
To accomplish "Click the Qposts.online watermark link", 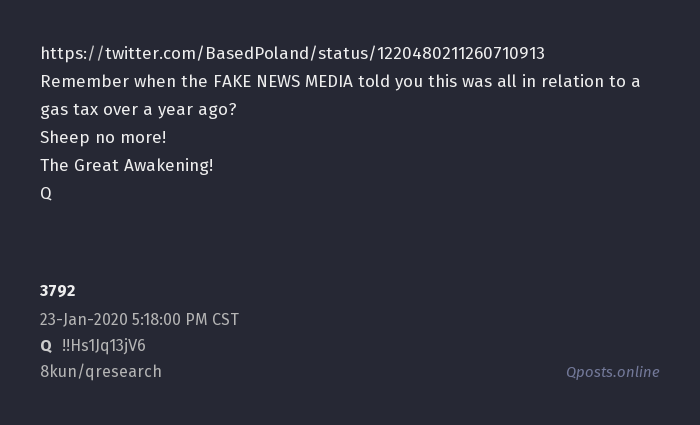I will click(x=612, y=372).
